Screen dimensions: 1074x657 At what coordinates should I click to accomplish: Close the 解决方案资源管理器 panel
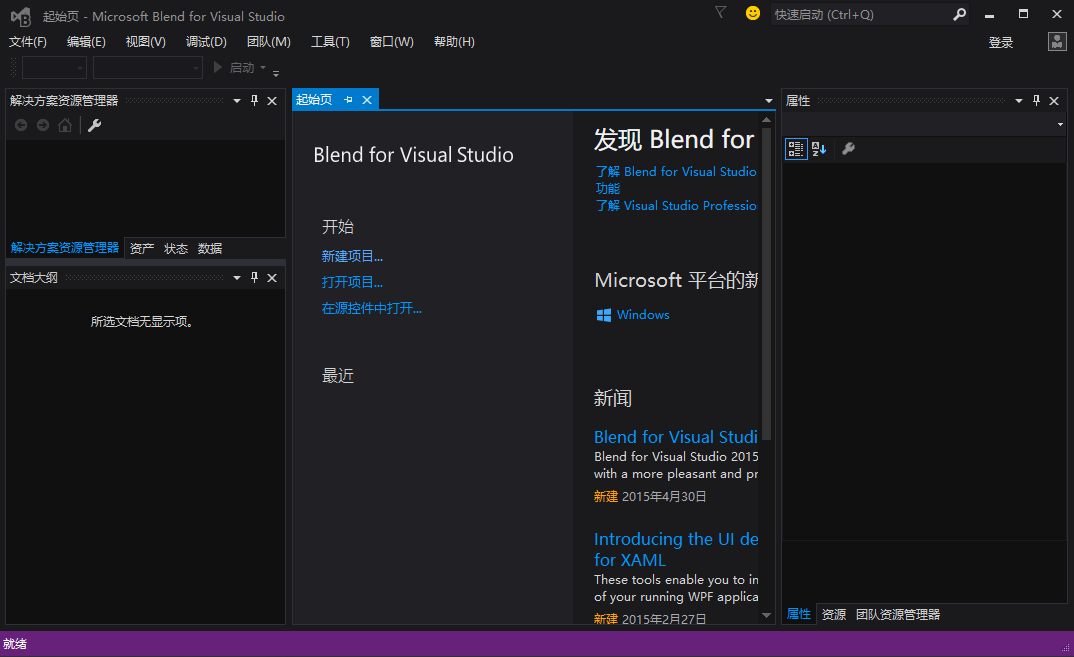(272, 101)
